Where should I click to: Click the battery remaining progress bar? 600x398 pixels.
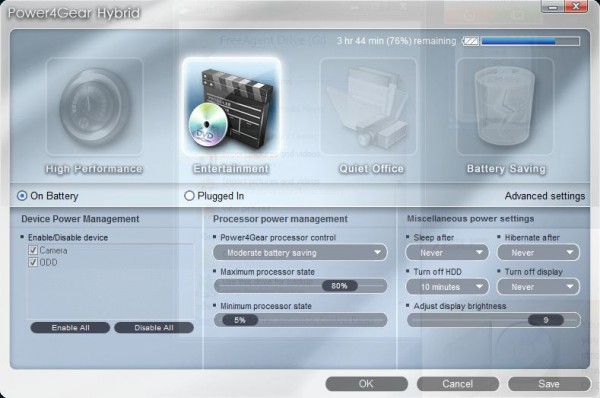tap(530, 41)
